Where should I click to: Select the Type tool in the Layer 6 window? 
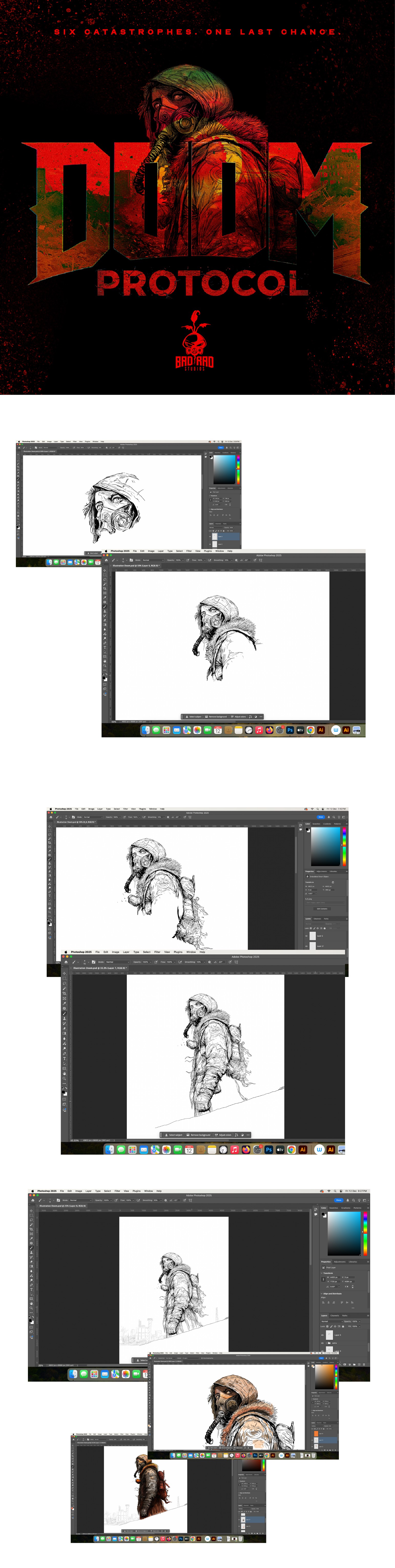(105, 648)
